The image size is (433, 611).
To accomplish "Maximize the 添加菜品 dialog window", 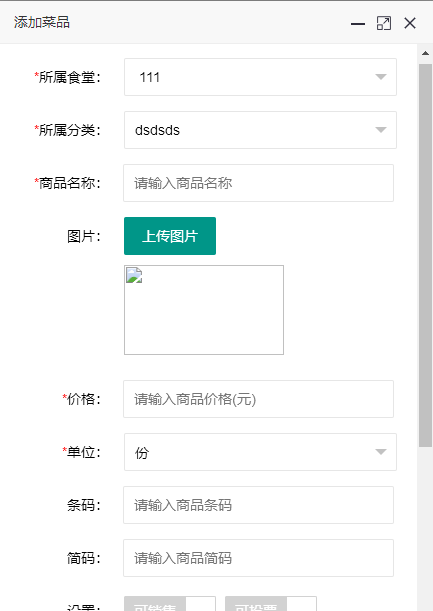I will [384, 23].
